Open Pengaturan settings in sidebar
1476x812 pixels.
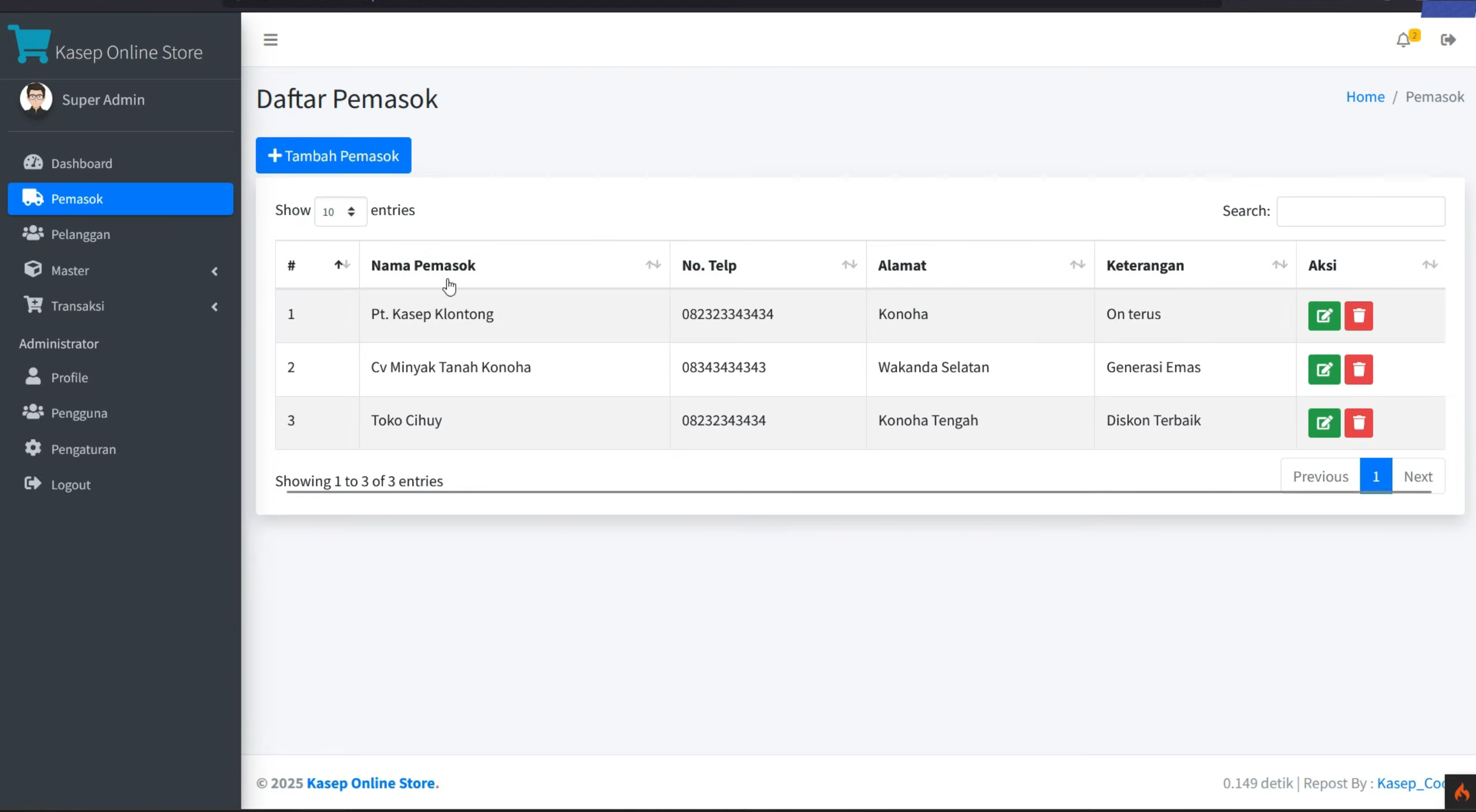pyautogui.click(x=120, y=449)
